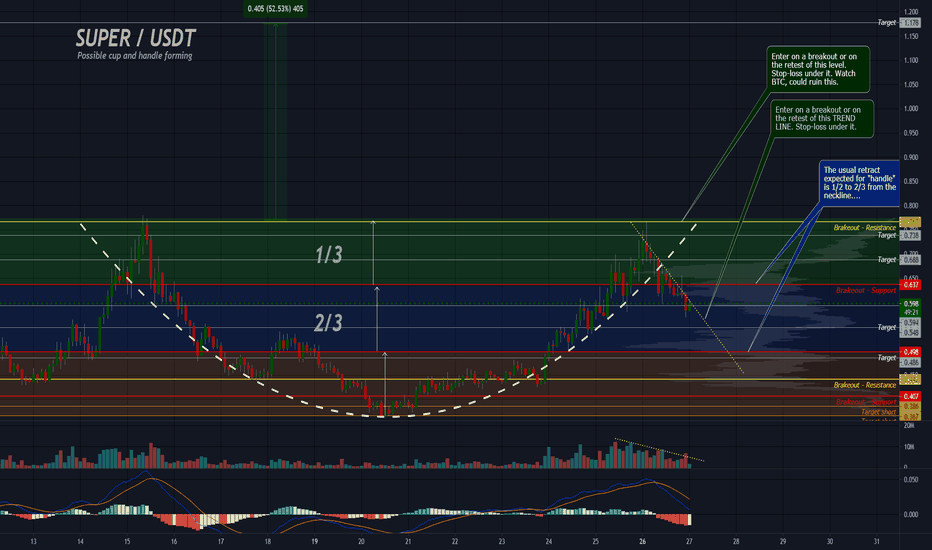The height and width of the screenshot is (550, 932).
Task: Click the 22 date on time axis
Action: pos(455,542)
